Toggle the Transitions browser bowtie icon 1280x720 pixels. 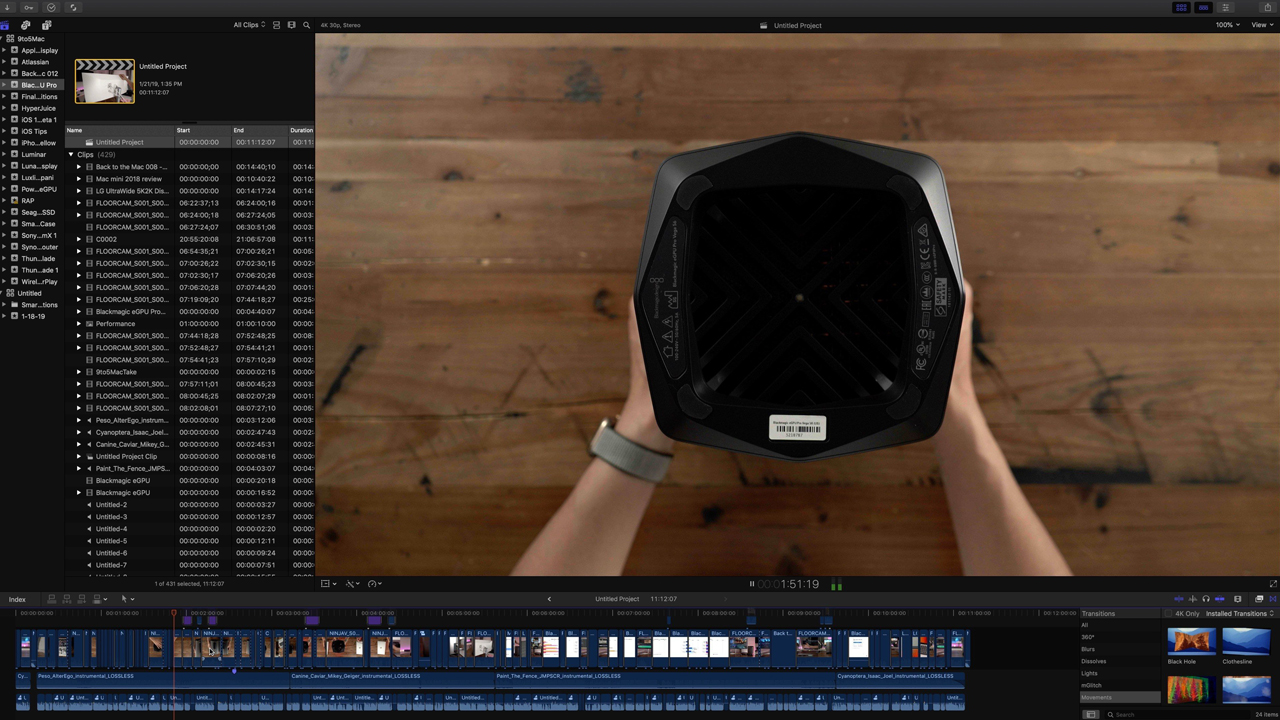1273,599
